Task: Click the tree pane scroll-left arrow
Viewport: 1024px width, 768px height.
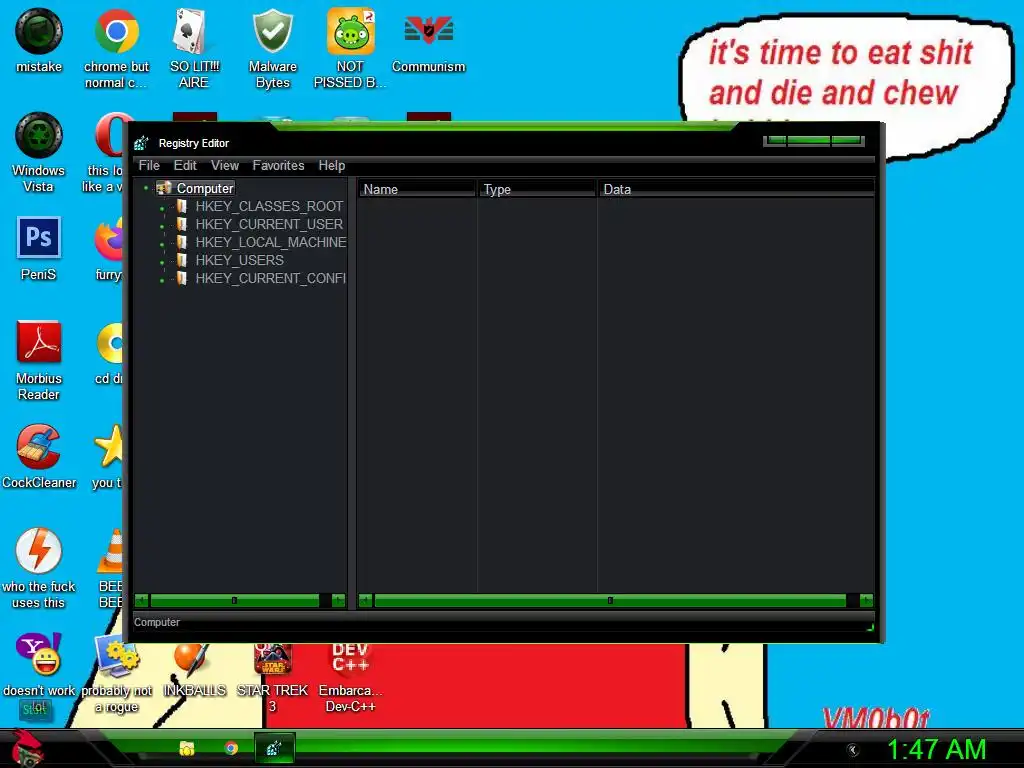Action: coord(142,600)
